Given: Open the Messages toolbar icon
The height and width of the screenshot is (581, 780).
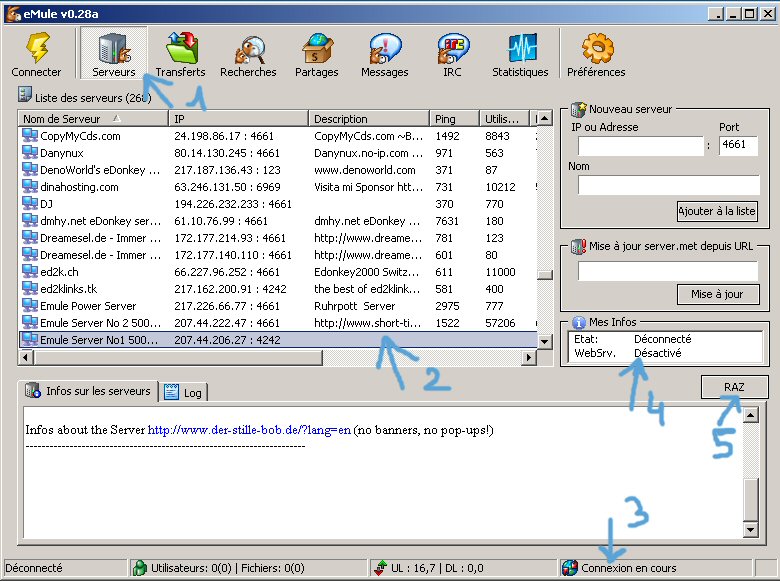Looking at the screenshot, I should 385,48.
